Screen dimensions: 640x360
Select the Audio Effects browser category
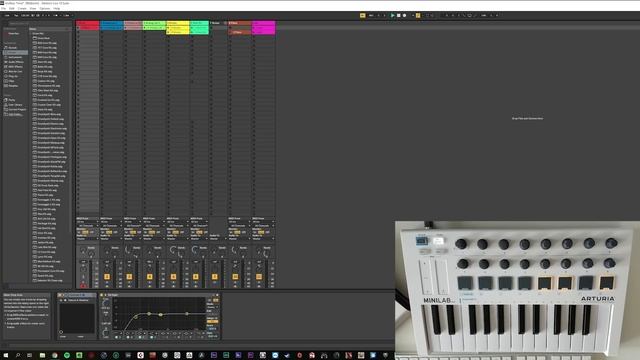[x=16, y=62]
